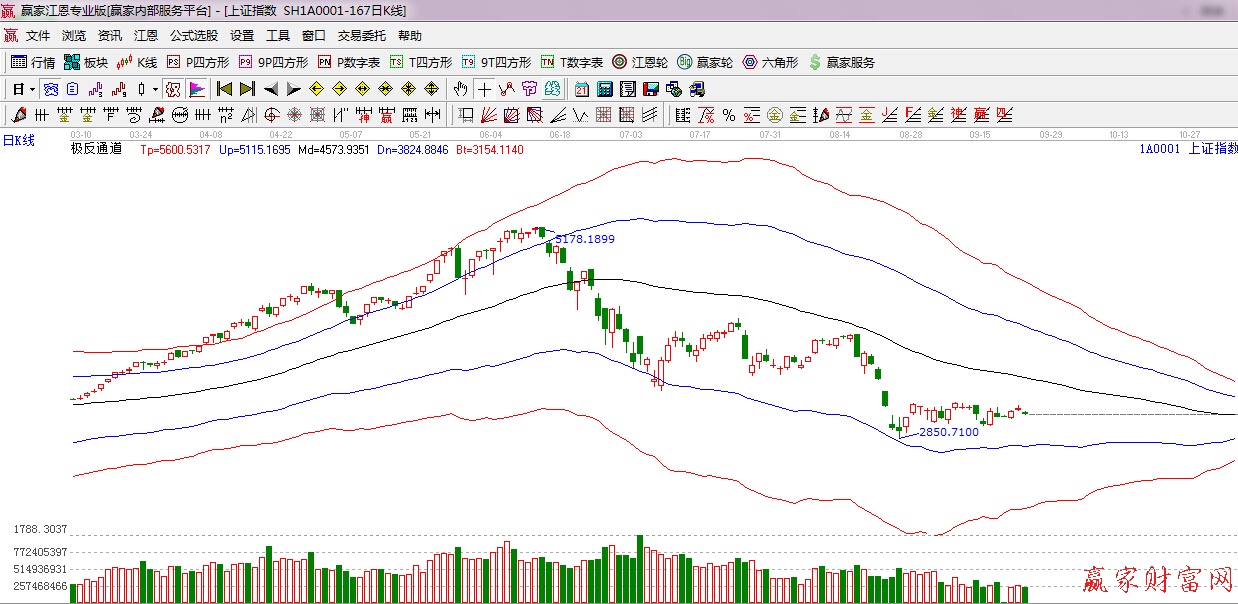This screenshot has height=604, width=1238.
Task: Toggle the hand pan tool
Action: coord(461,89)
